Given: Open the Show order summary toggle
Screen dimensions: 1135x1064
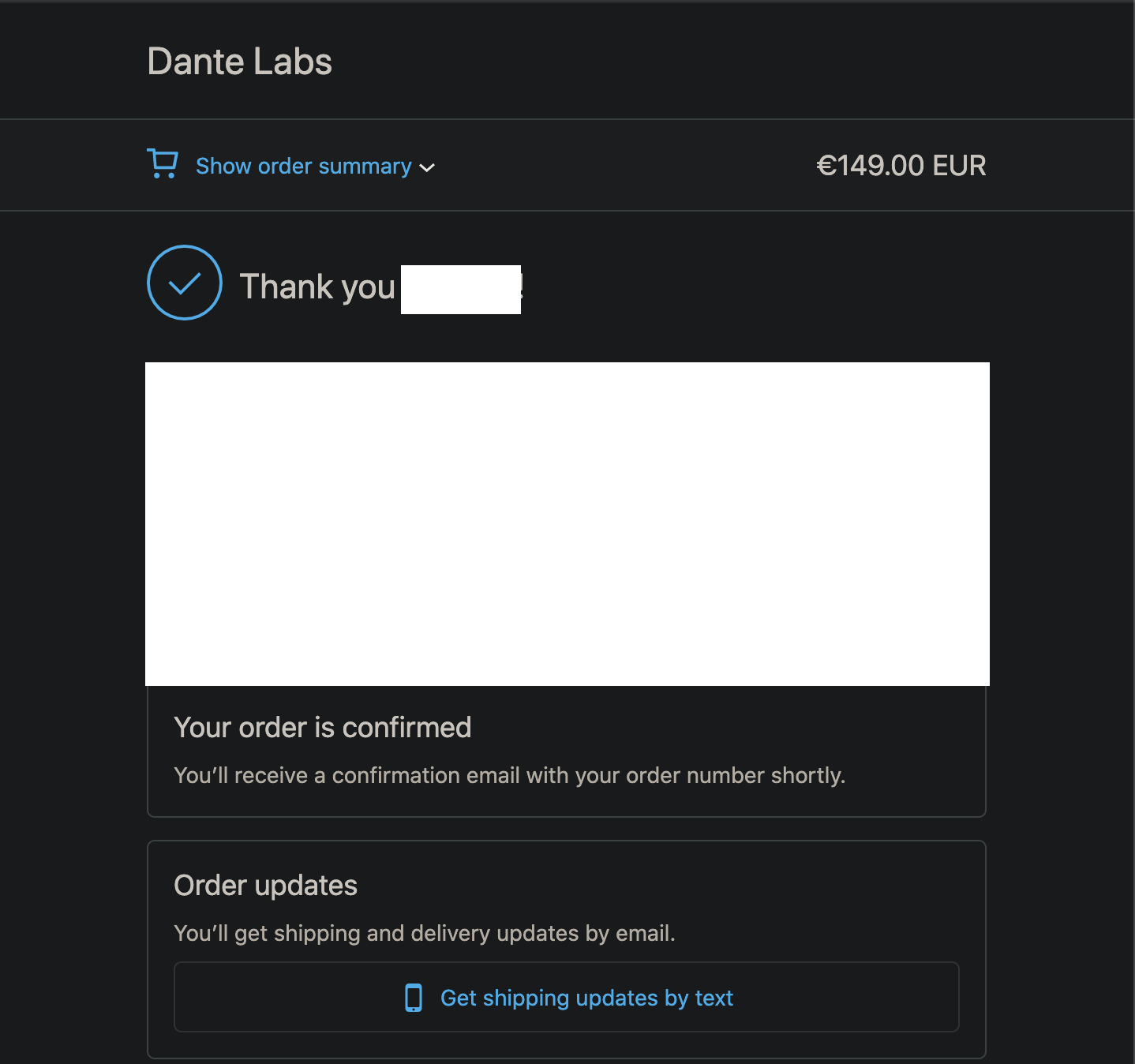Looking at the screenshot, I should point(304,166).
